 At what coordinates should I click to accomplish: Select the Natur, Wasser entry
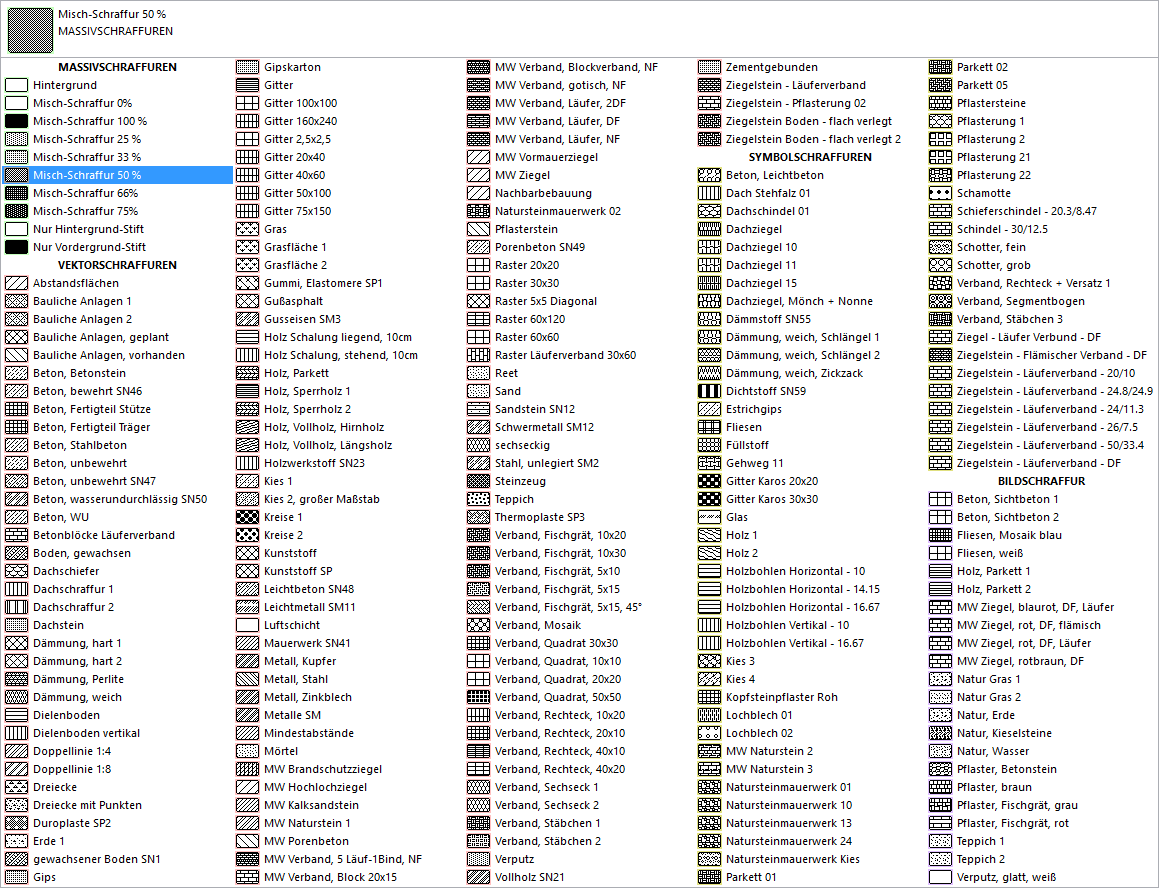(x=993, y=751)
